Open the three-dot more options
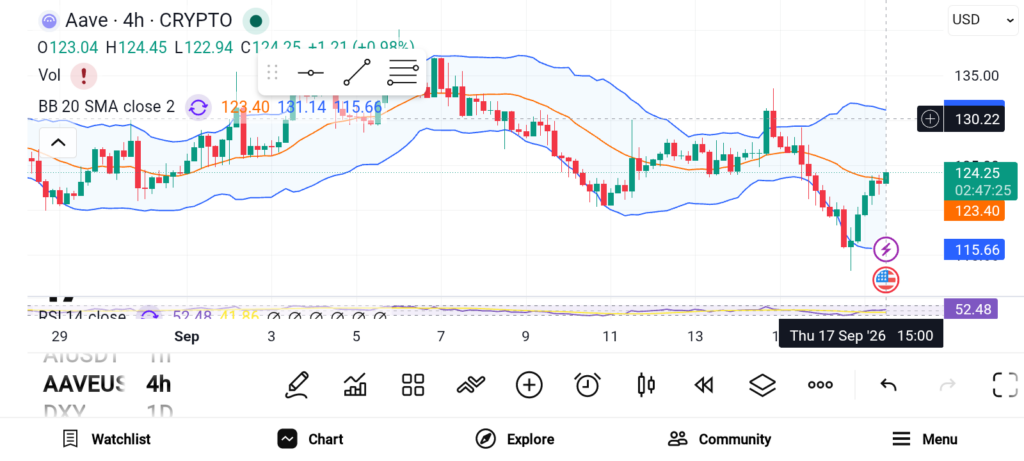The image size is (1024, 461). tap(820, 385)
